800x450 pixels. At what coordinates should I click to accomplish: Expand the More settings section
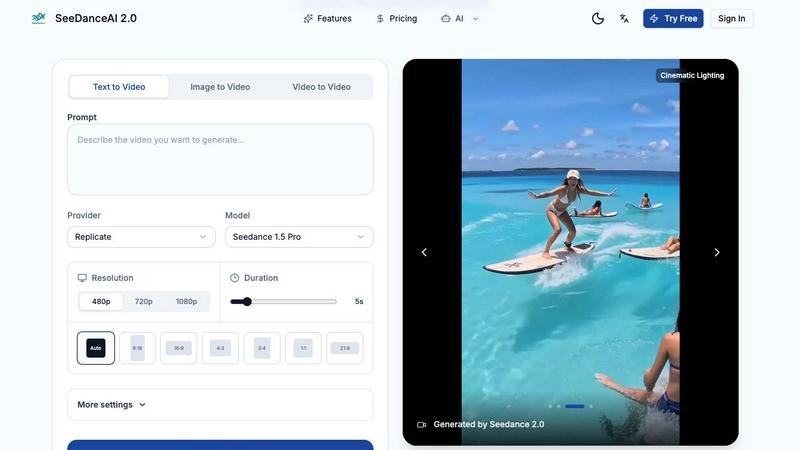click(112, 405)
